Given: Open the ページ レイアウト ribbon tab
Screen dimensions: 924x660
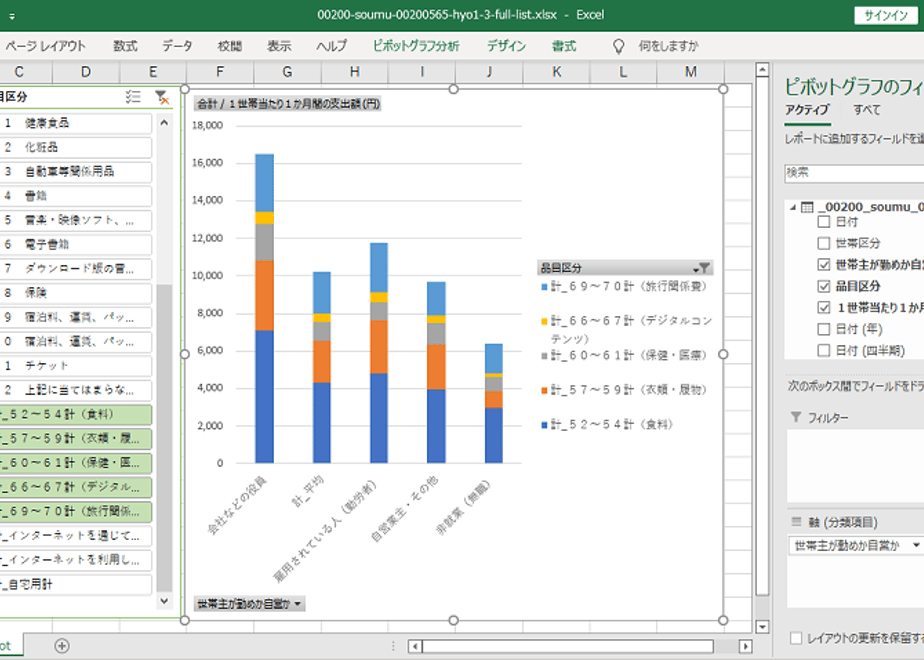Looking at the screenshot, I should [x=46, y=46].
